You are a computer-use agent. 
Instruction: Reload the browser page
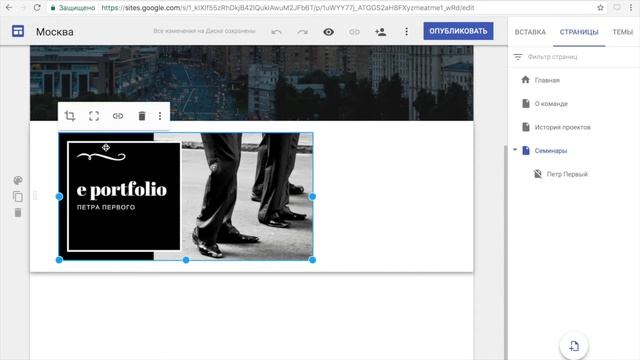pos(37,7)
